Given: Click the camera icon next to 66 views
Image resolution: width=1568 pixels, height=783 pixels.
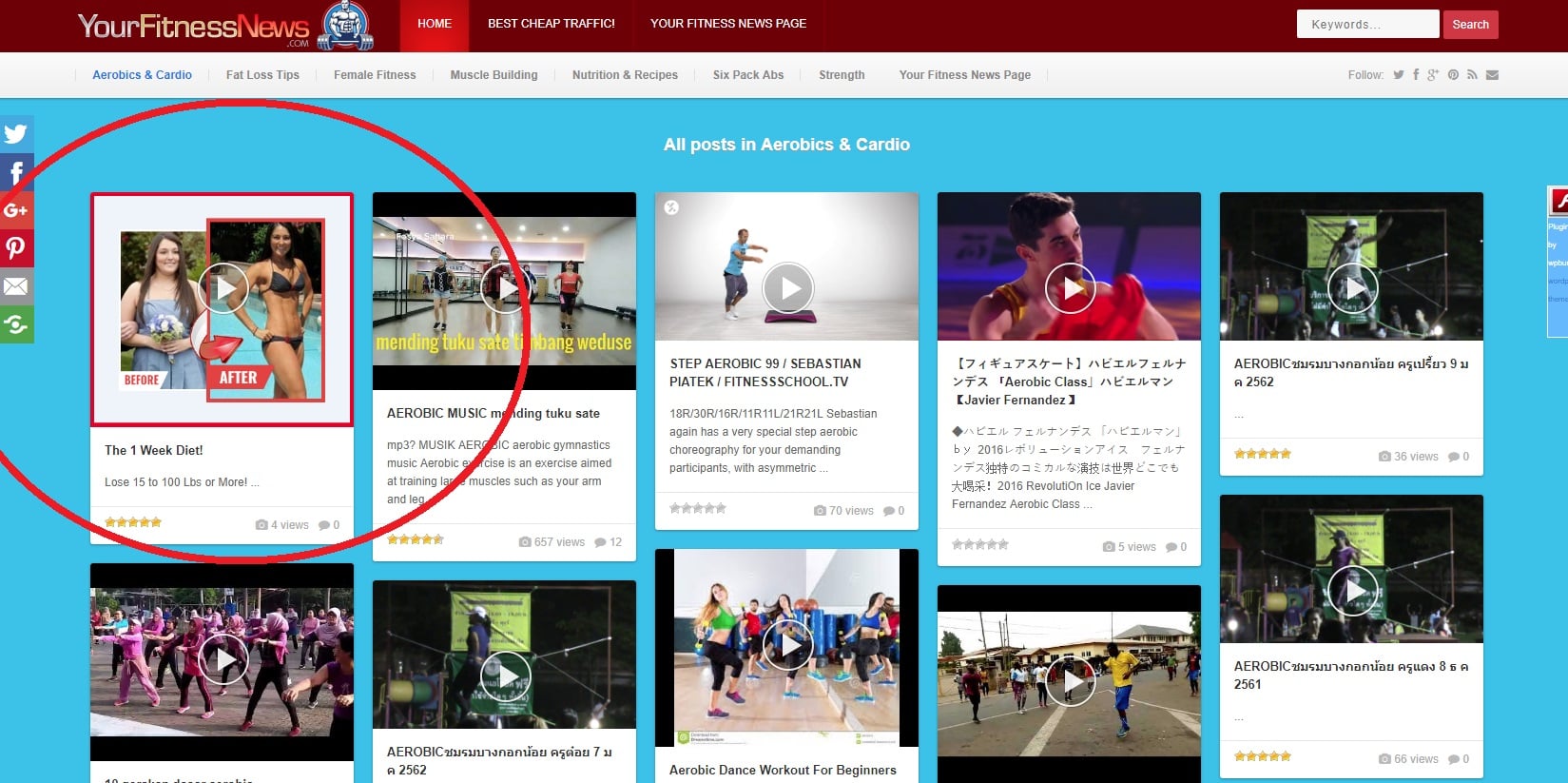Looking at the screenshot, I should point(1384,759).
